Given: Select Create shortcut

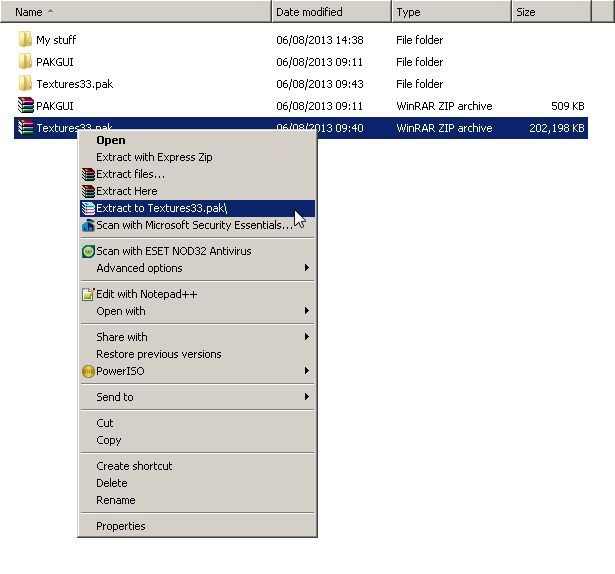Looking at the screenshot, I should coord(197,466).
